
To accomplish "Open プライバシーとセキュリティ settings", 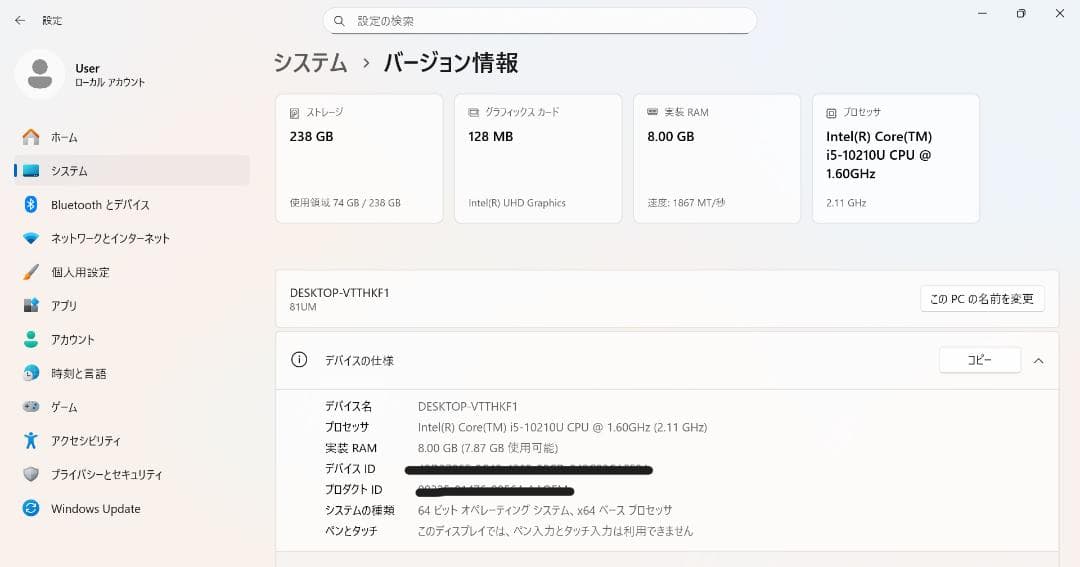I will coord(132,474).
